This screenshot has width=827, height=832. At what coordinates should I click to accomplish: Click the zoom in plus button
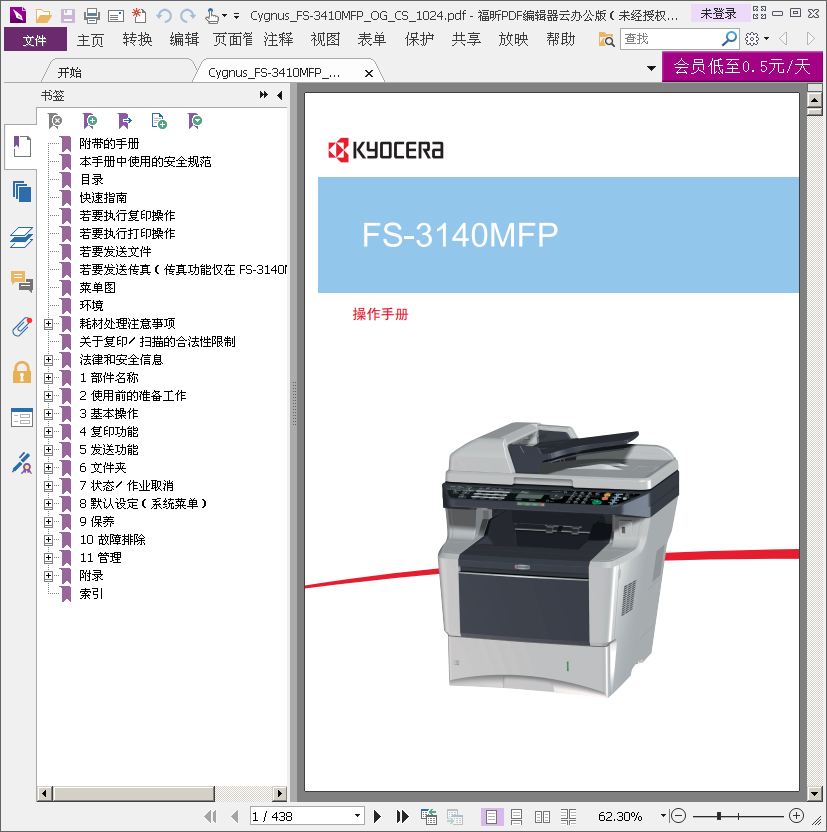pos(796,816)
